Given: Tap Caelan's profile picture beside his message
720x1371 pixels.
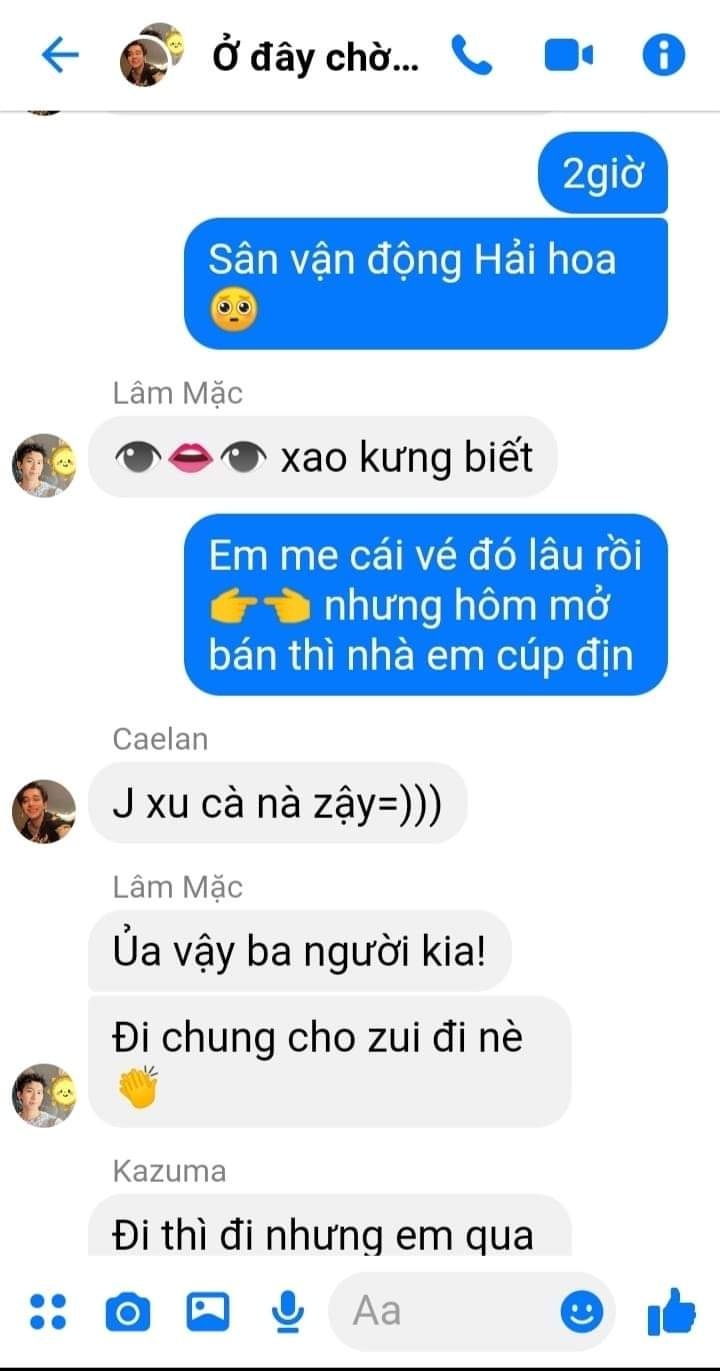Looking at the screenshot, I should tap(44, 811).
